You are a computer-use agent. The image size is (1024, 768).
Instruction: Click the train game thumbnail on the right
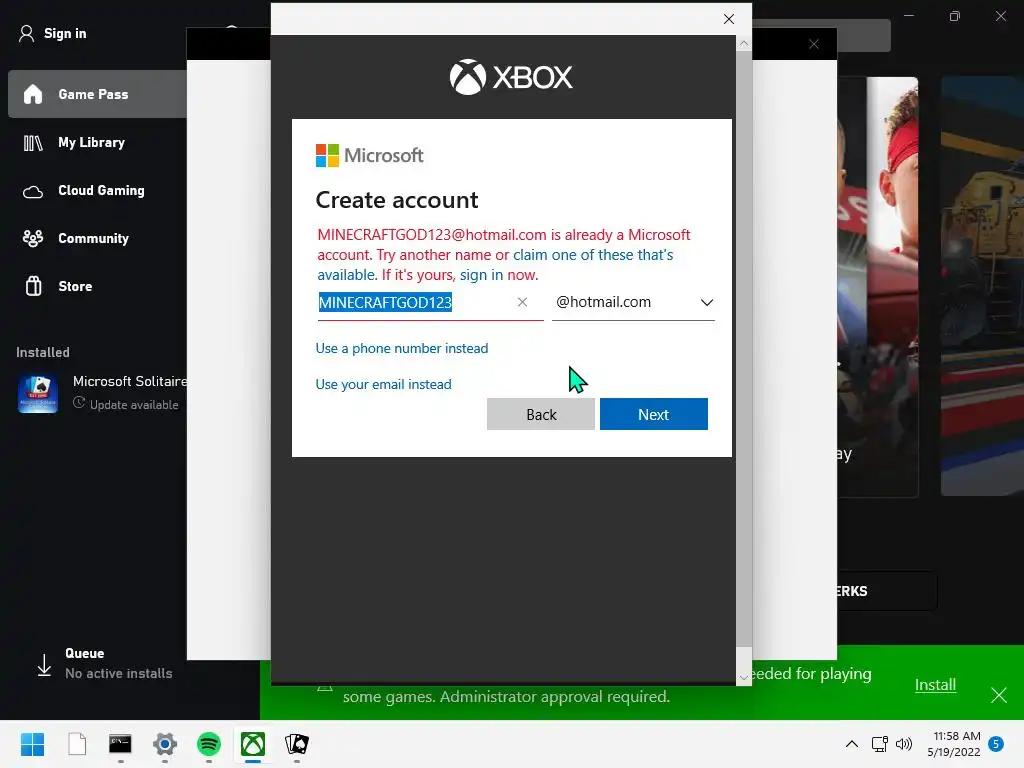(982, 286)
